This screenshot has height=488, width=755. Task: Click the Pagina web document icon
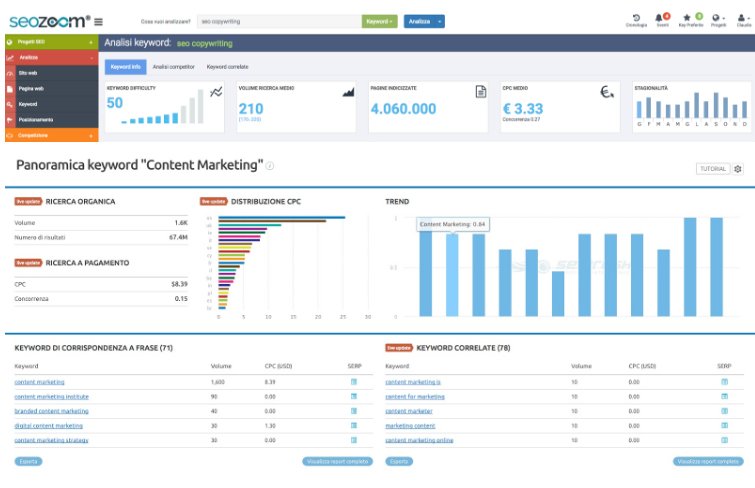(10, 89)
